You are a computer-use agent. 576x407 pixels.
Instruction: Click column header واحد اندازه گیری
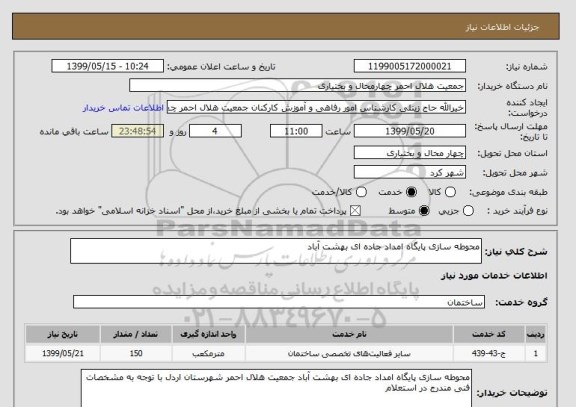(x=208, y=334)
